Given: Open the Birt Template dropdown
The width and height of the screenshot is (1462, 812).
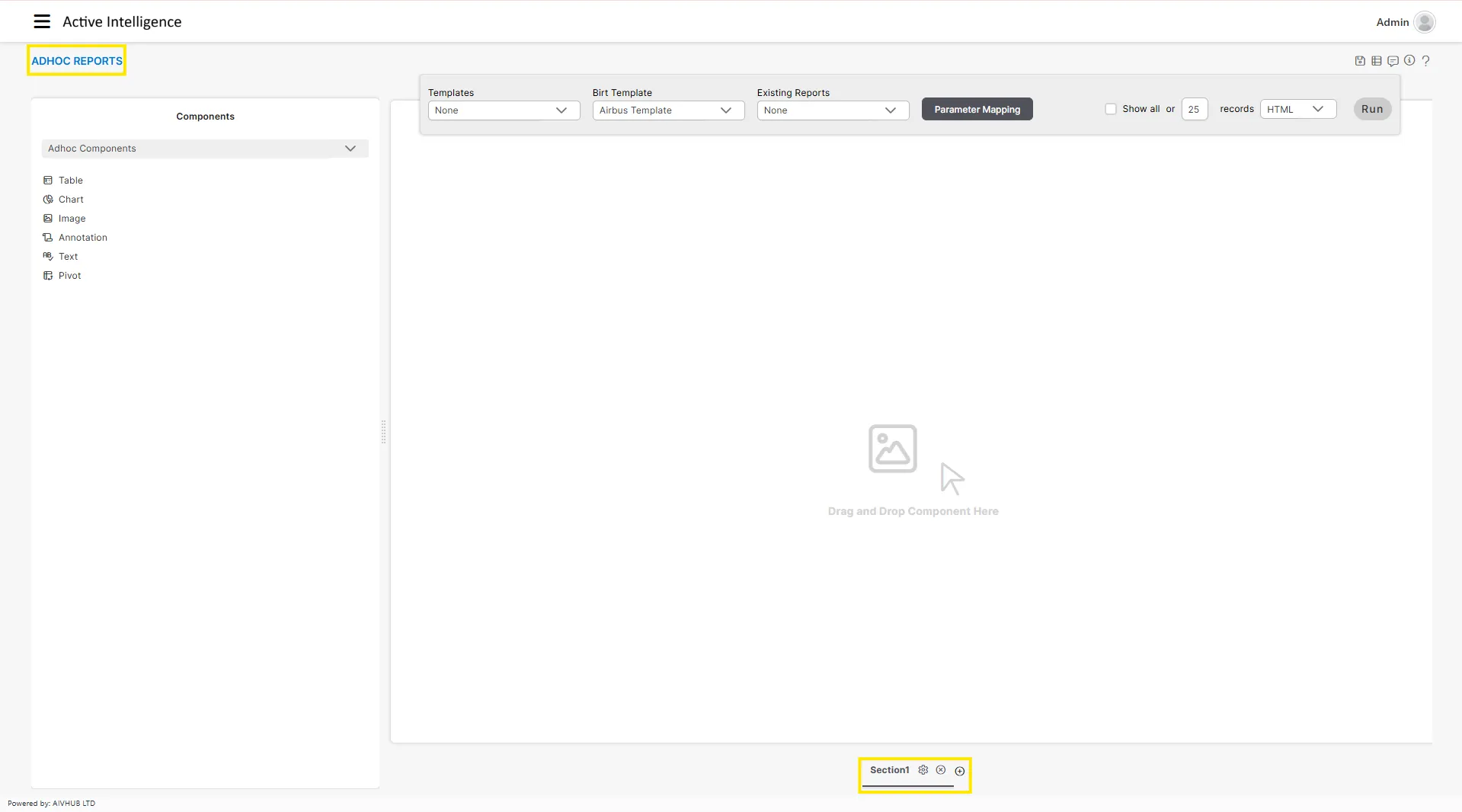Looking at the screenshot, I should 668,110.
